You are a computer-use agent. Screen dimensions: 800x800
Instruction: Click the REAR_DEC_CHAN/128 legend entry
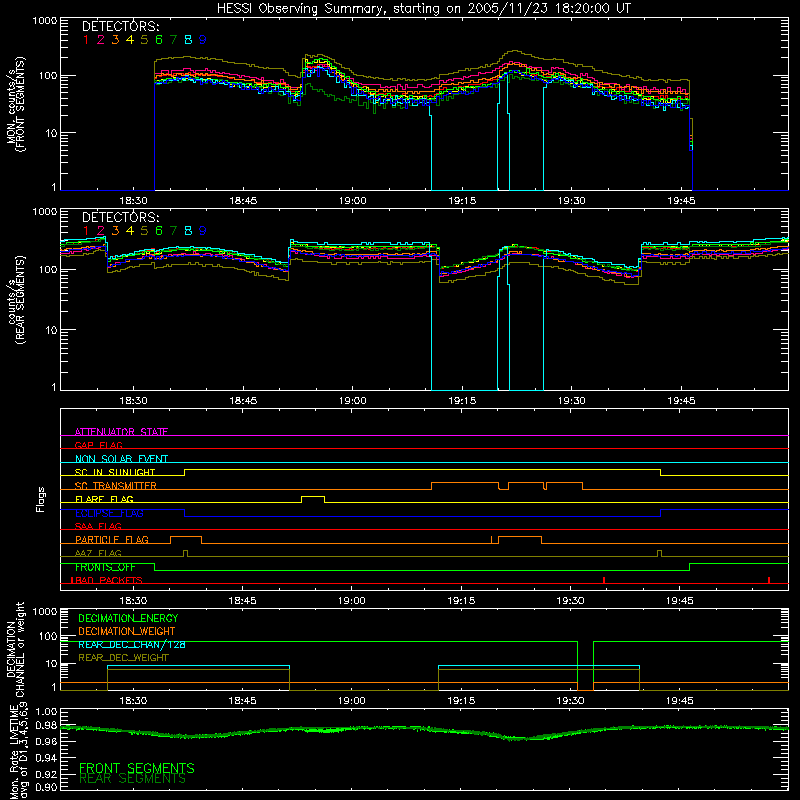[x=132, y=644]
